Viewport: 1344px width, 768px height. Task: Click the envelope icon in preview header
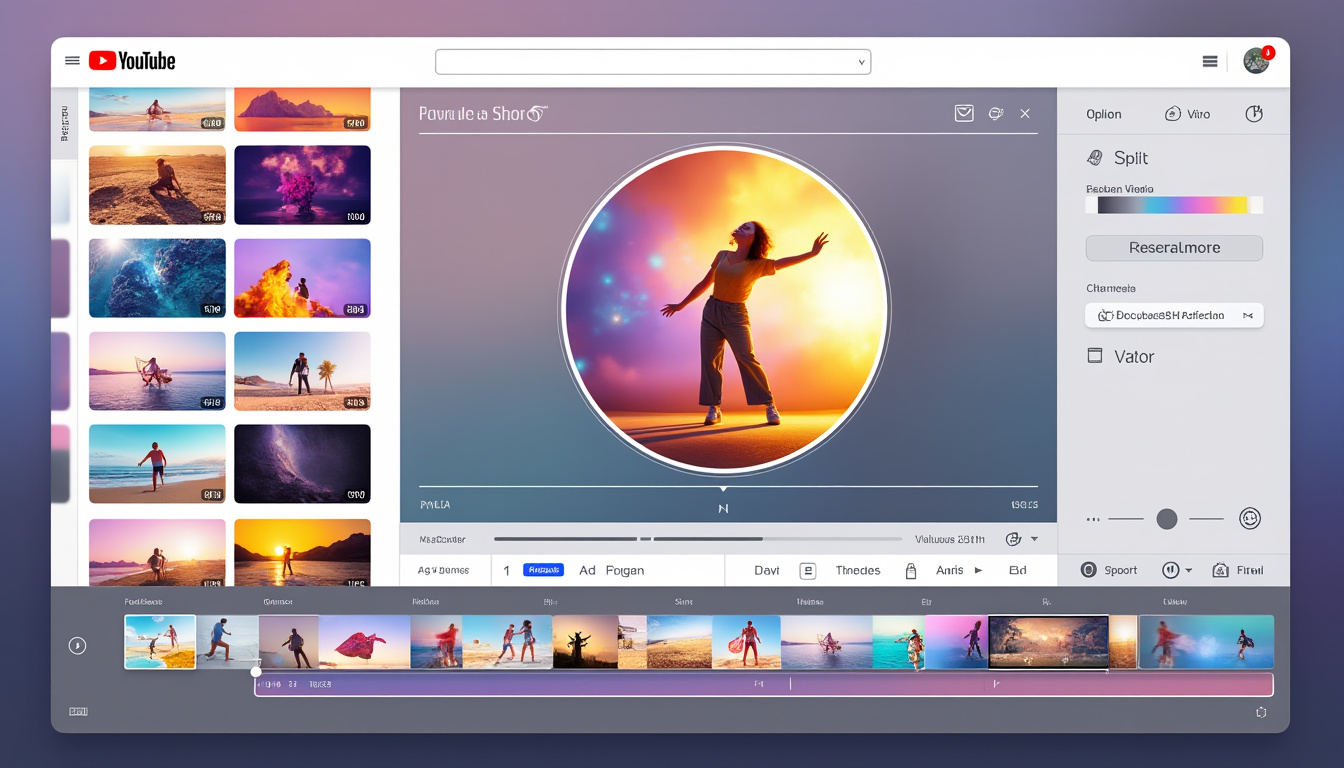point(964,114)
